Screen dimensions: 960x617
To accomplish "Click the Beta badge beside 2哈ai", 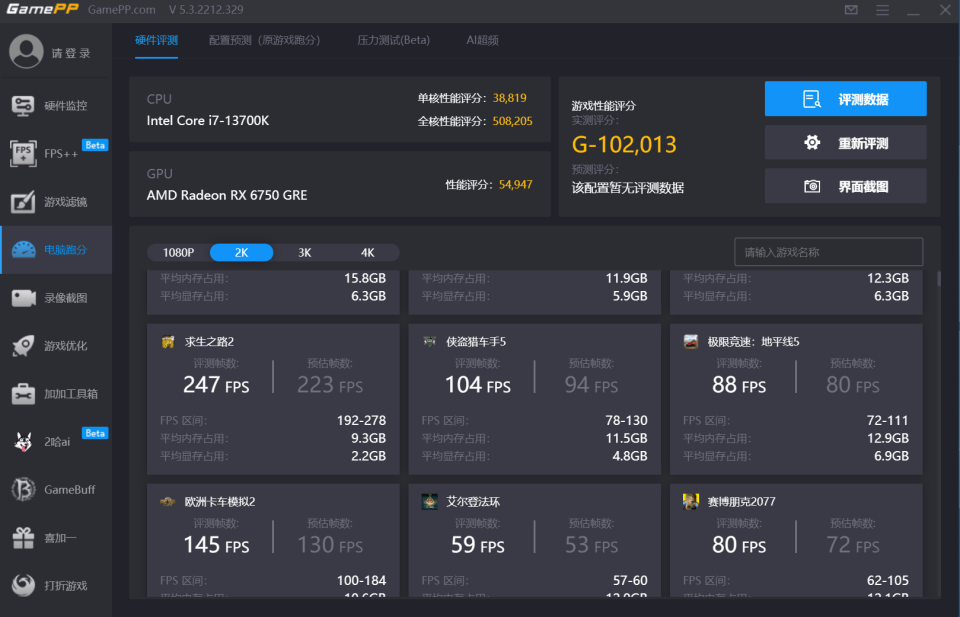I will (95, 433).
